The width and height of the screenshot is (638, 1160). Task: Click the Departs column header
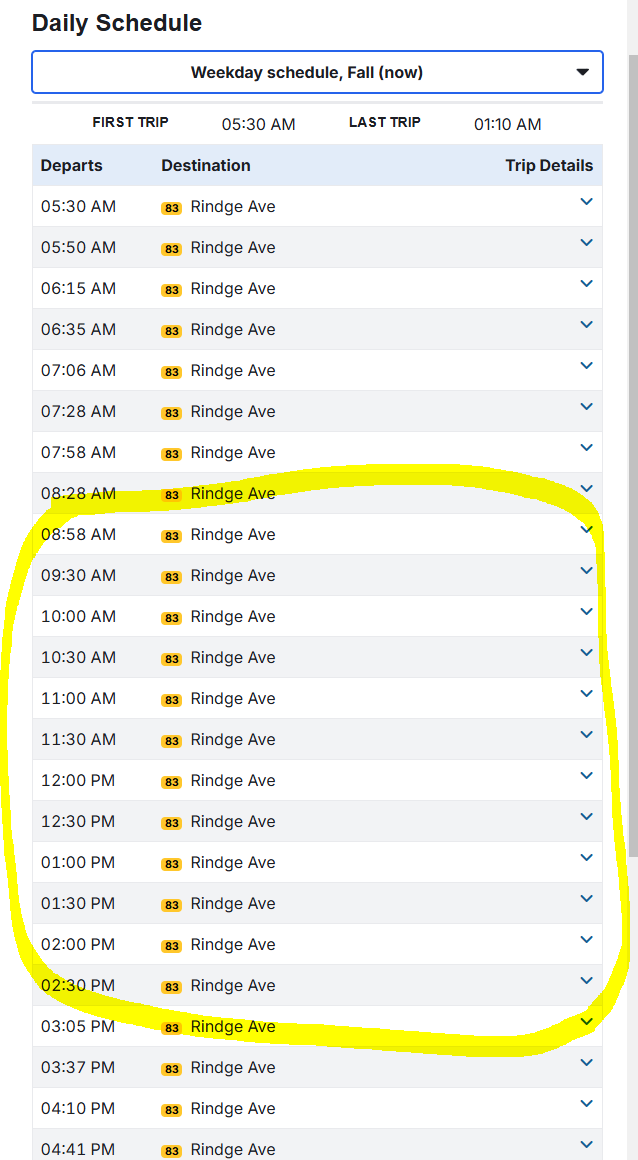[72, 166]
